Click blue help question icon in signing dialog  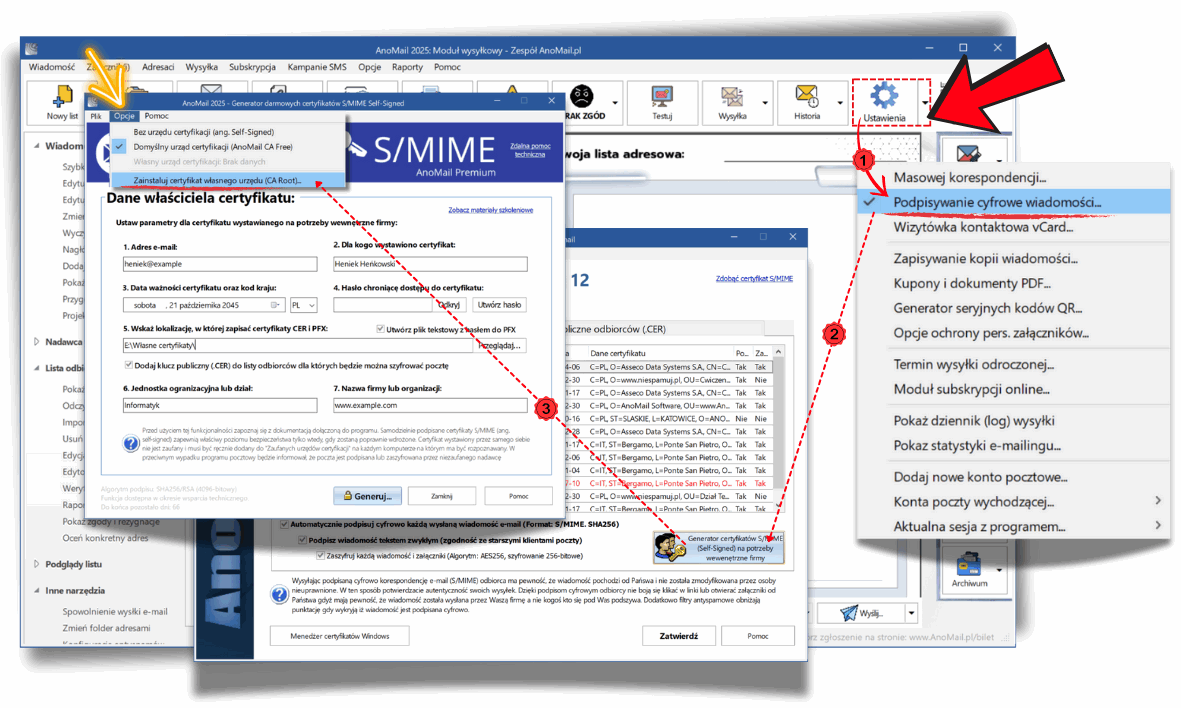[279, 594]
